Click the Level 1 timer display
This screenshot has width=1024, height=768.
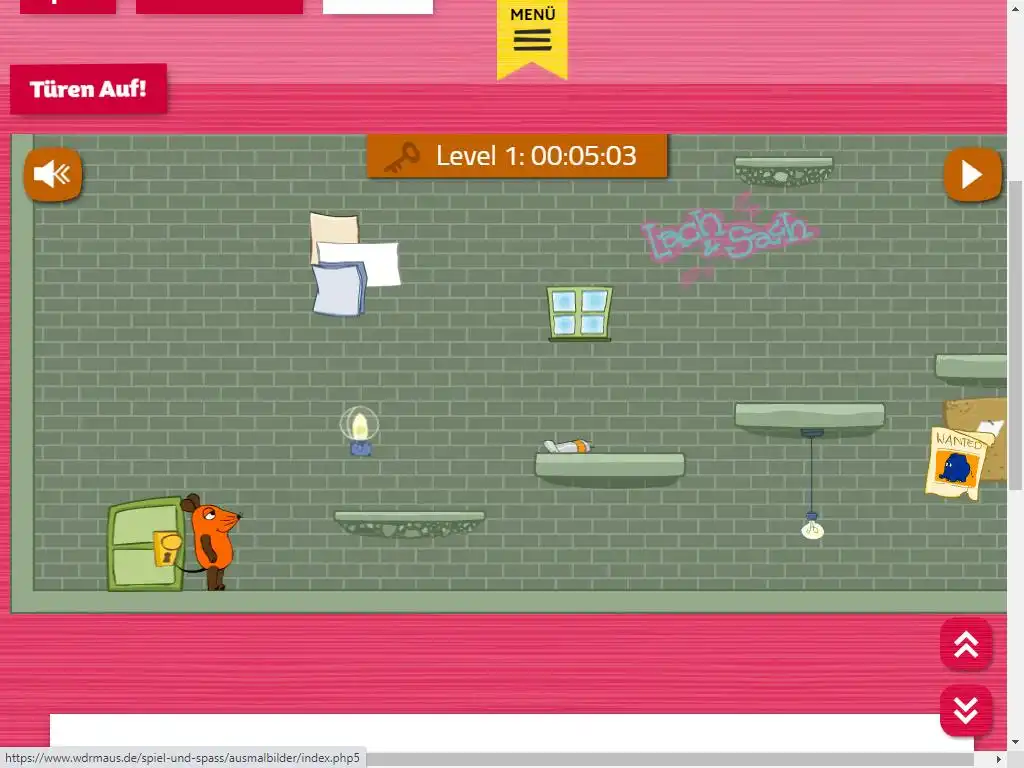coord(517,156)
